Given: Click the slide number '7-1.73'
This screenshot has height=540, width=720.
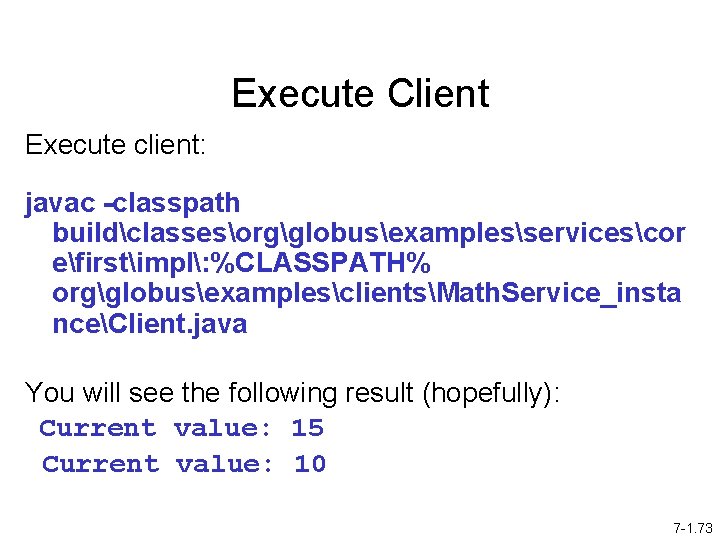Looking at the screenshot, I should (693, 528).
